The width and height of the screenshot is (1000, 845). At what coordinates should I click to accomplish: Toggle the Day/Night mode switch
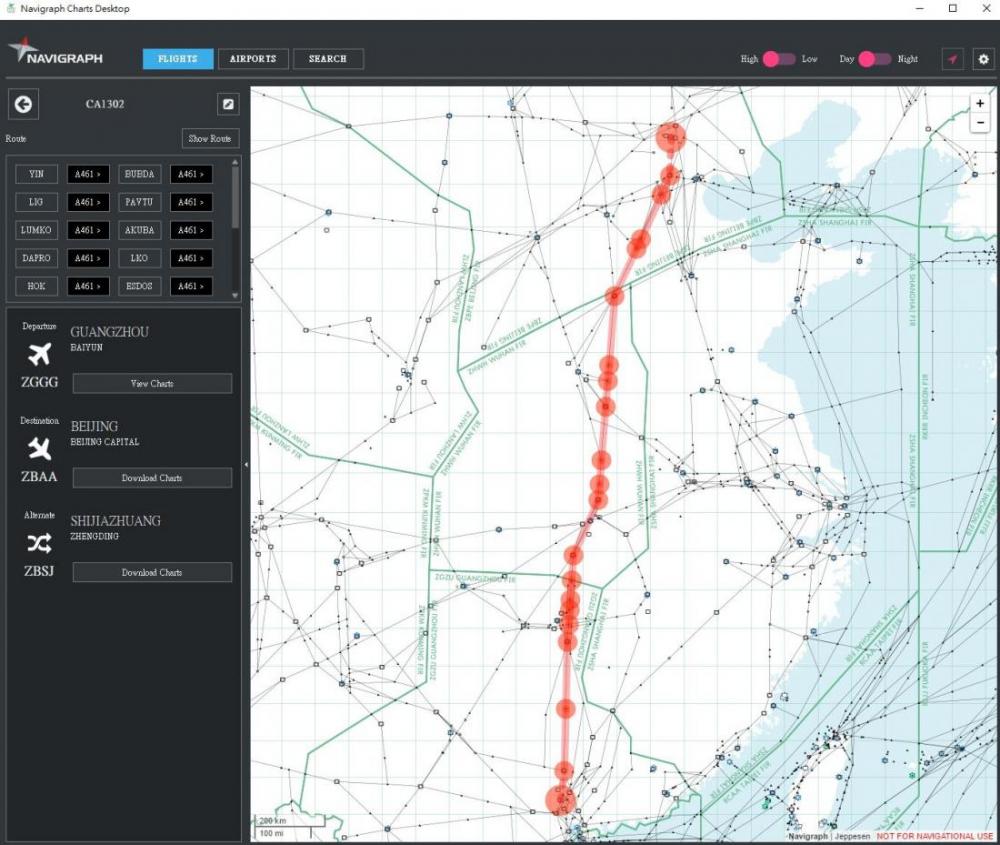point(875,59)
